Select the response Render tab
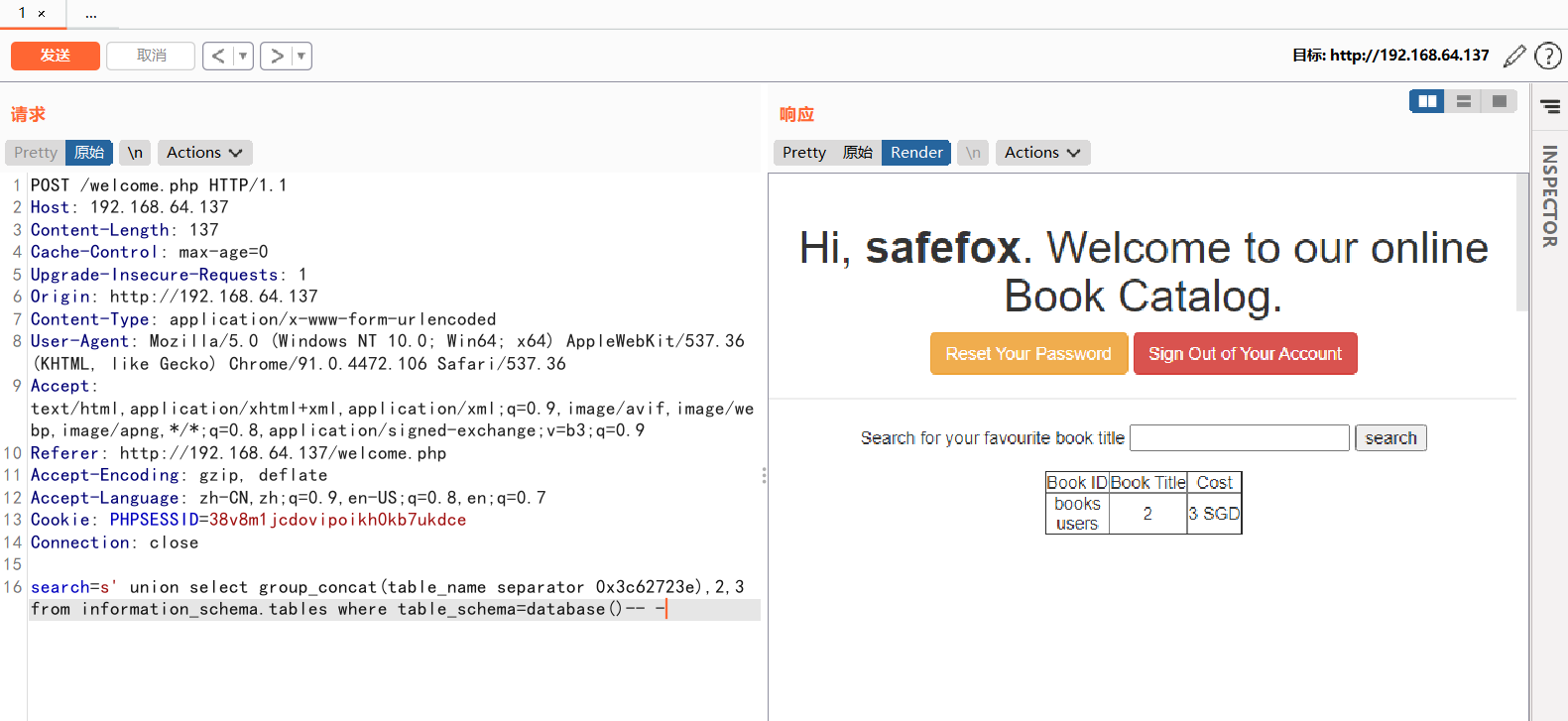 pos(916,153)
